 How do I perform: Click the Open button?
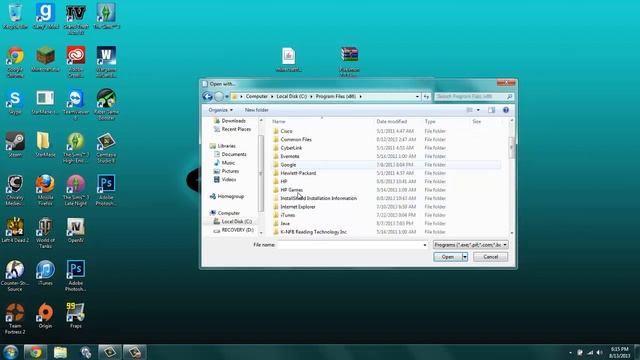coord(447,257)
